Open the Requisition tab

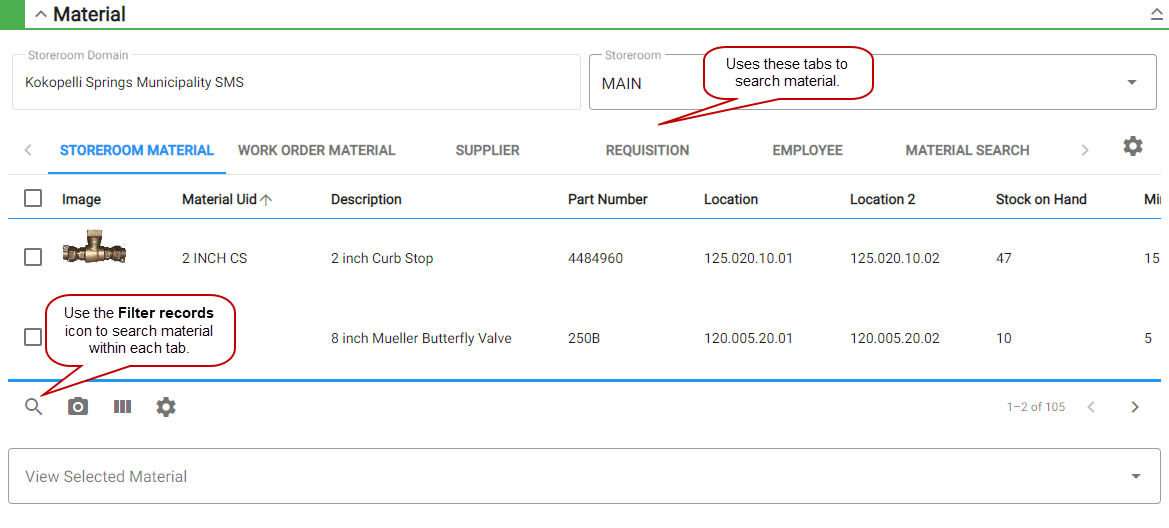pyautogui.click(x=647, y=151)
